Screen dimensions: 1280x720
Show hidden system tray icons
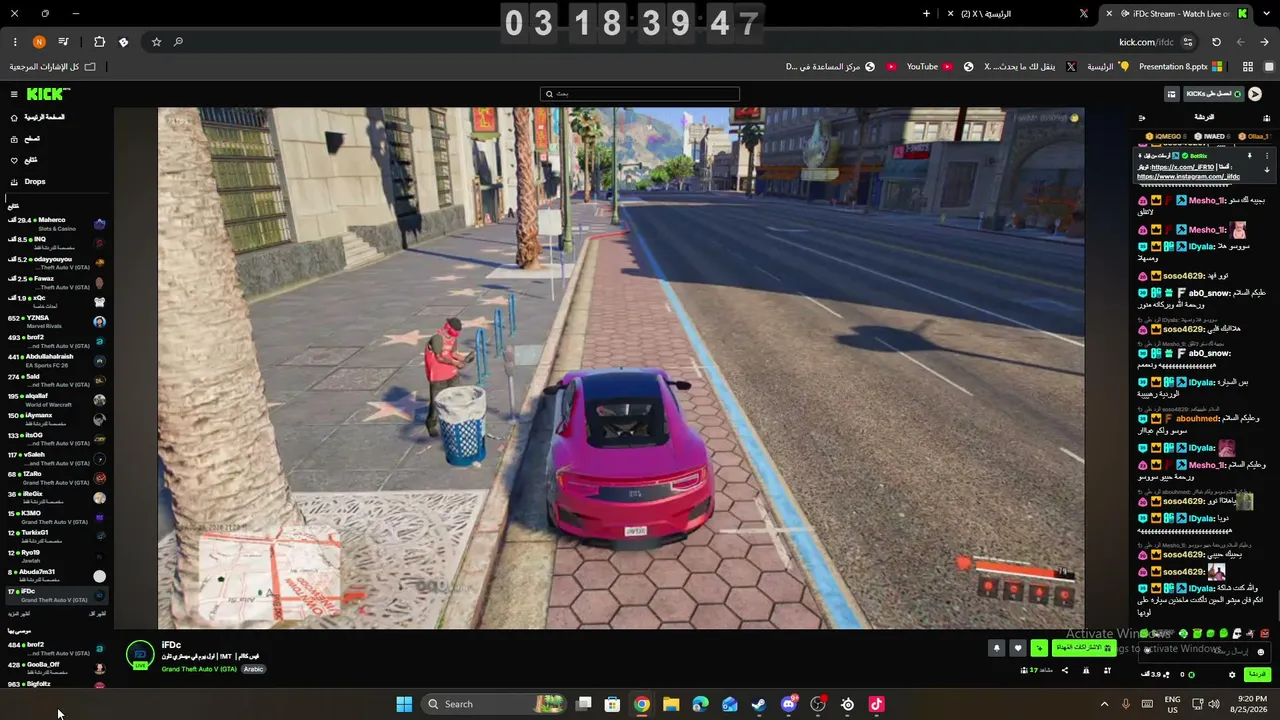(1104, 704)
